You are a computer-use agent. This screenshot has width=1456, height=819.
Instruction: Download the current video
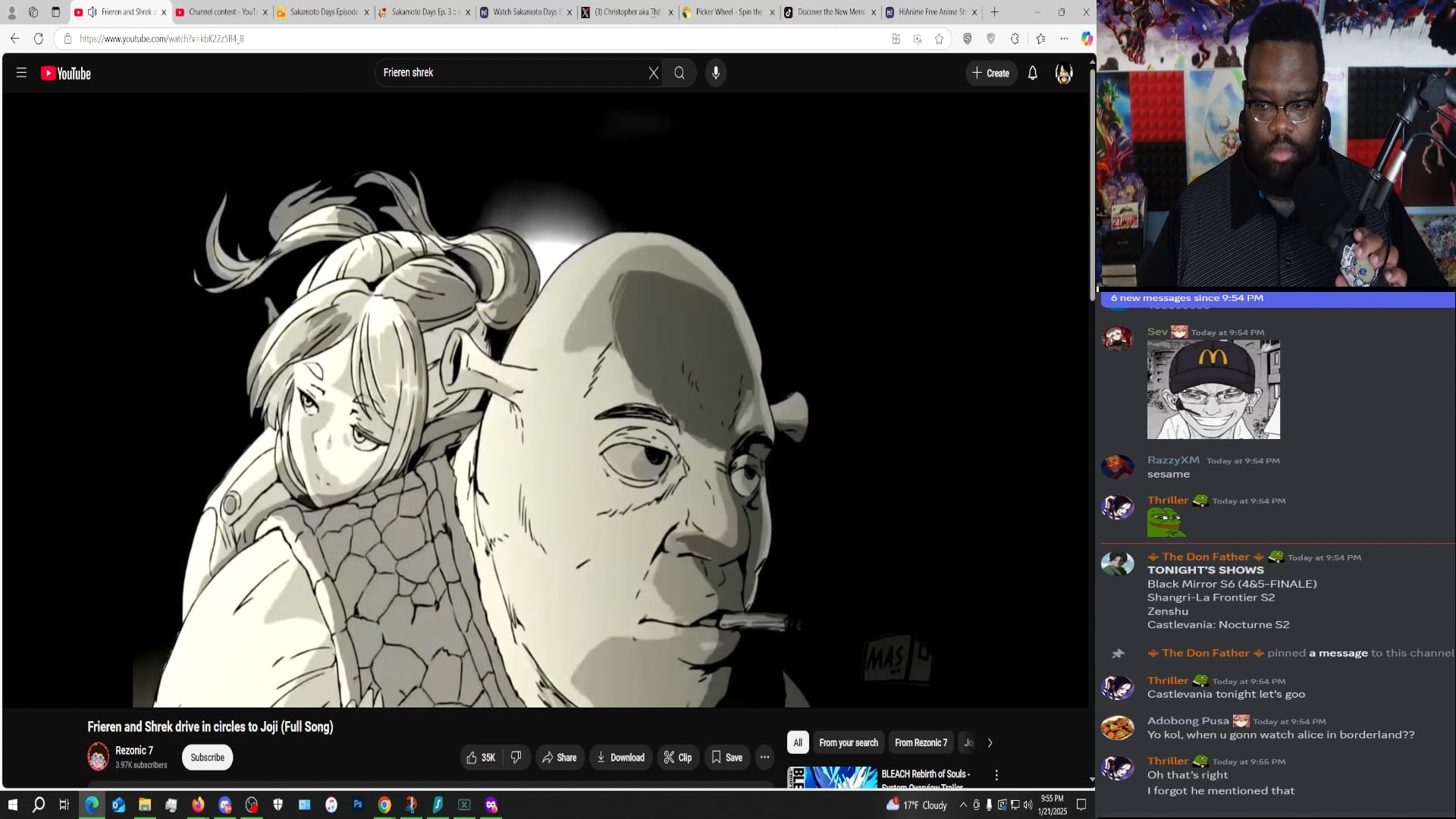[x=621, y=758]
